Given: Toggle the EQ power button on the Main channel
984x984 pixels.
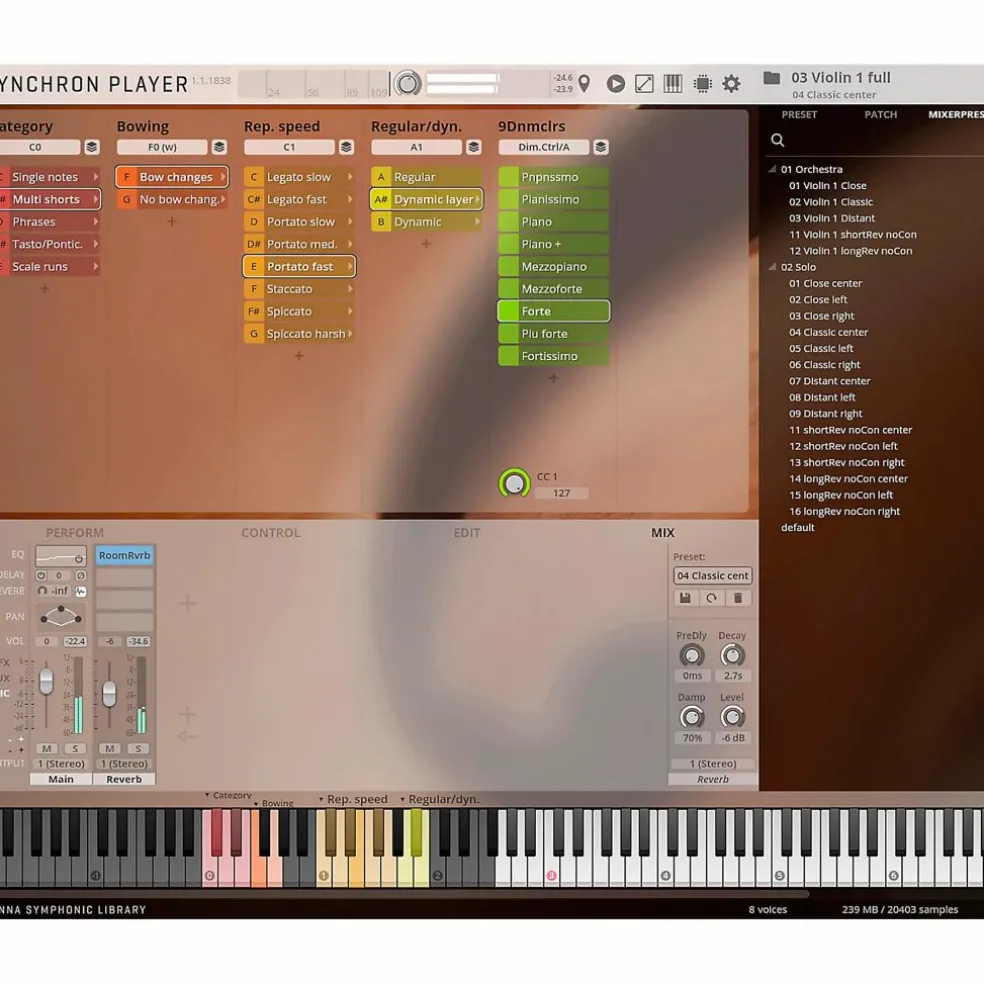Looking at the screenshot, I should point(79,559).
